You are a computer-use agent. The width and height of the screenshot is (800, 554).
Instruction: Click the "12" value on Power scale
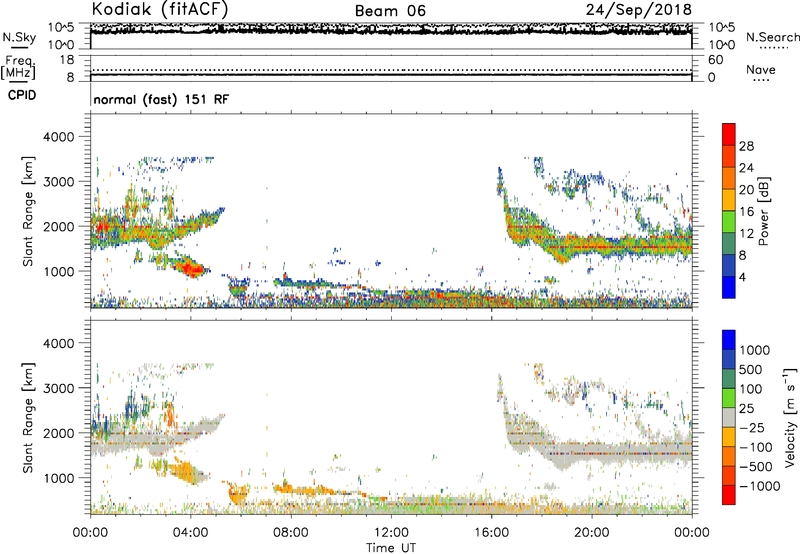tap(746, 234)
